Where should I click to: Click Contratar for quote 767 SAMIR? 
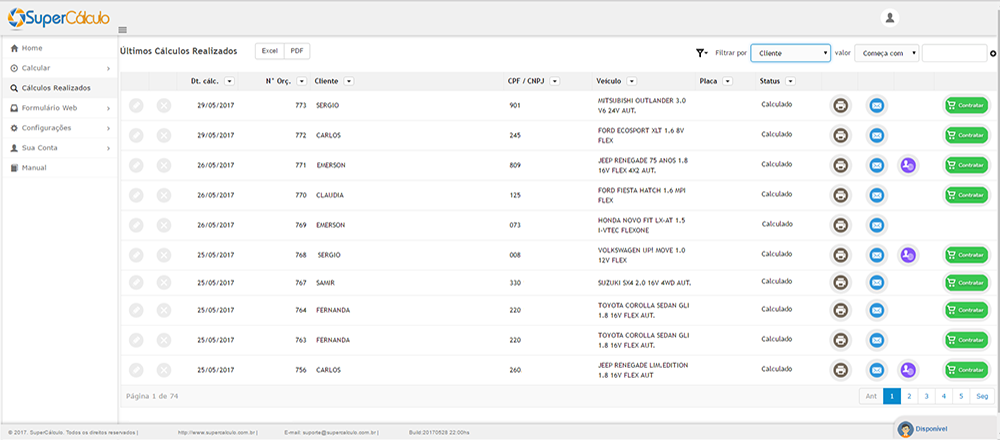pyautogui.click(x=966, y=282)
